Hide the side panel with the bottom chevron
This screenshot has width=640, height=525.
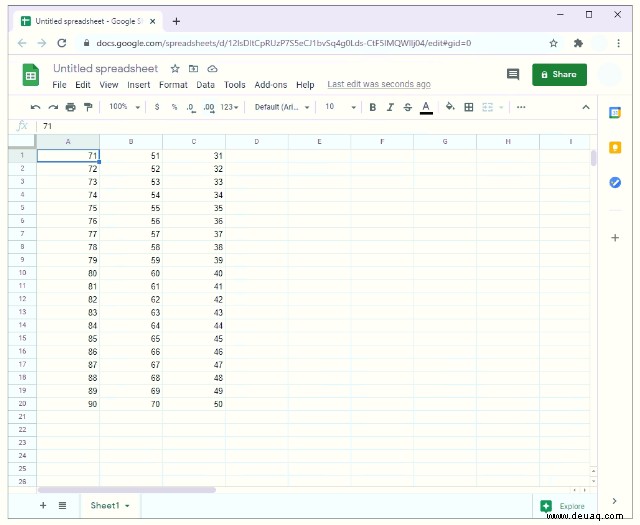coord(614,501)
